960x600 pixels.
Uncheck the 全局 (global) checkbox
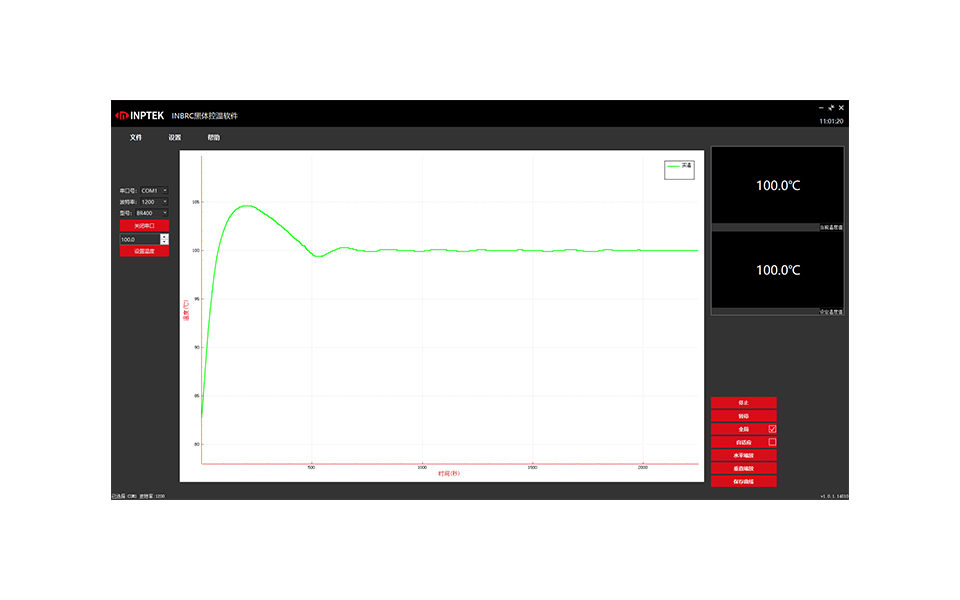(x=772, y=429)
